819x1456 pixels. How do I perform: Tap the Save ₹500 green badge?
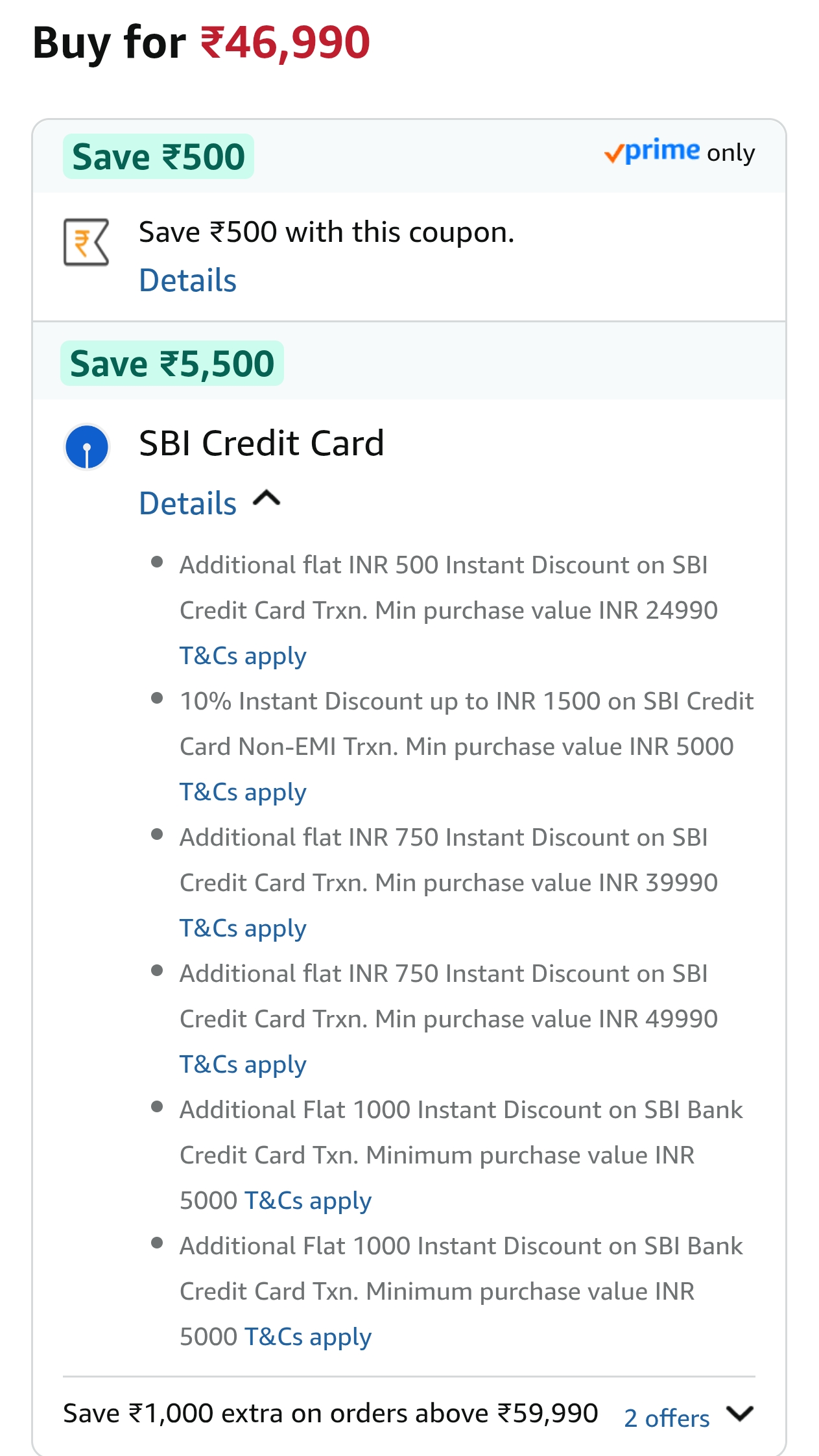coord(158,156)
